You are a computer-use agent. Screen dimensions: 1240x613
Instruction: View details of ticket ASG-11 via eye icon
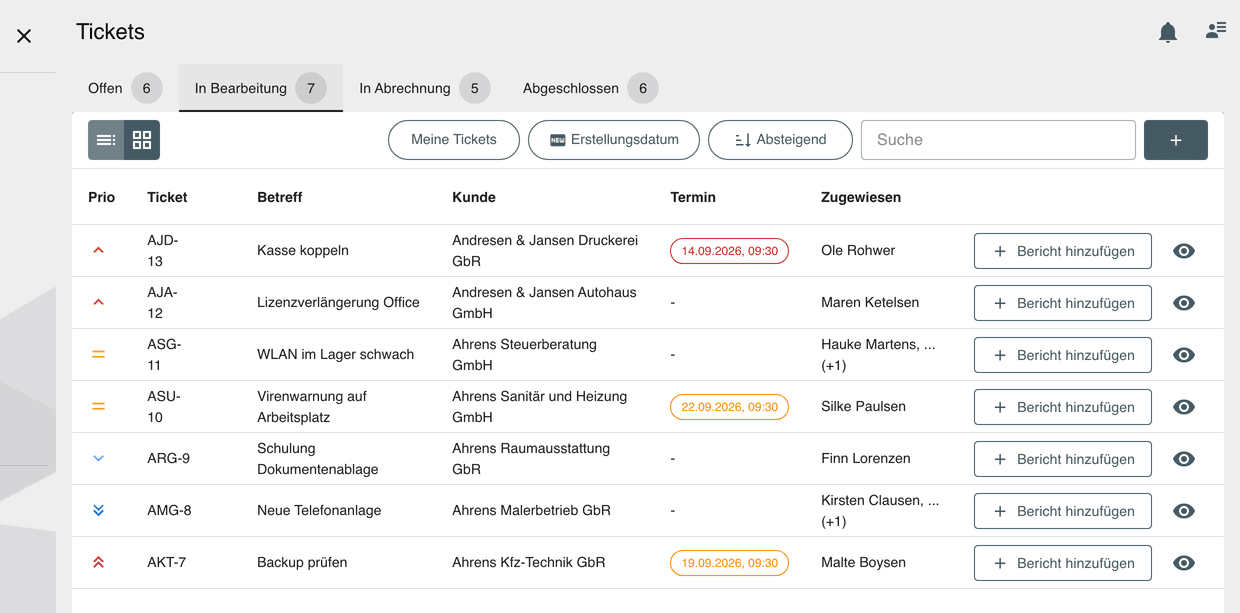1184,355
